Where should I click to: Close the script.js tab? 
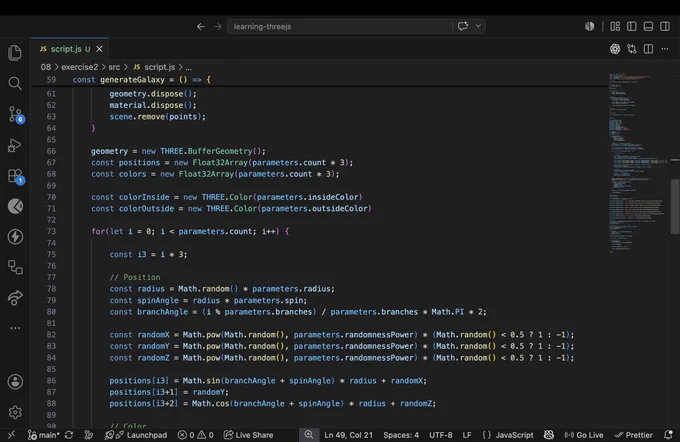tap(99, 49)
